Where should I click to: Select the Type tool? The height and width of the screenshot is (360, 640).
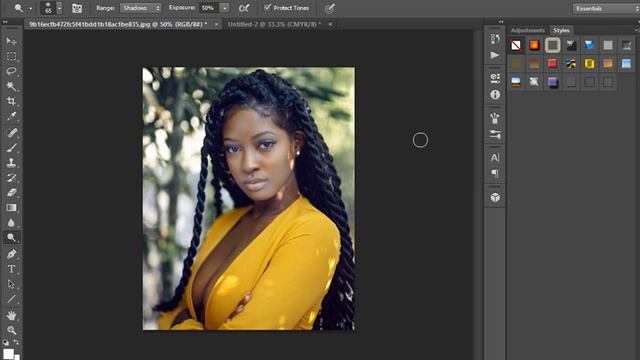pyautogui.click(x=11, y=269)
